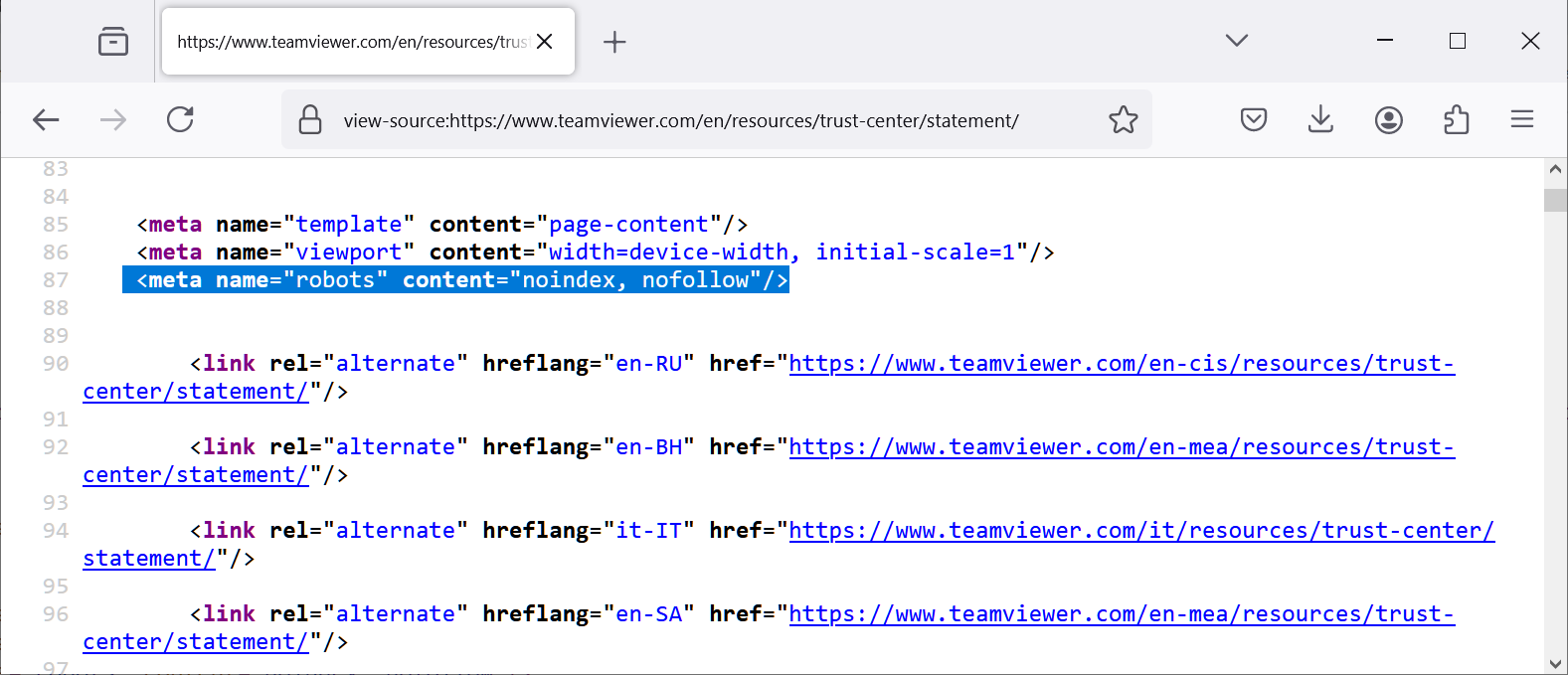The image size is (1568, 675).
Task: Click hreflang value "en-BH"
Action: click(649, 447)
